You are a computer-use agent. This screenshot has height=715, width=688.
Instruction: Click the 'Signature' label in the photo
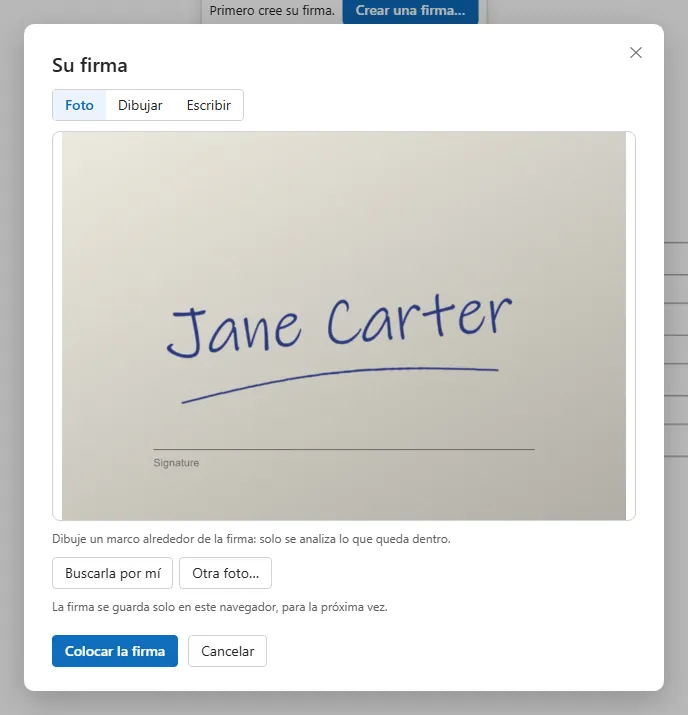[x=176, y=463]
